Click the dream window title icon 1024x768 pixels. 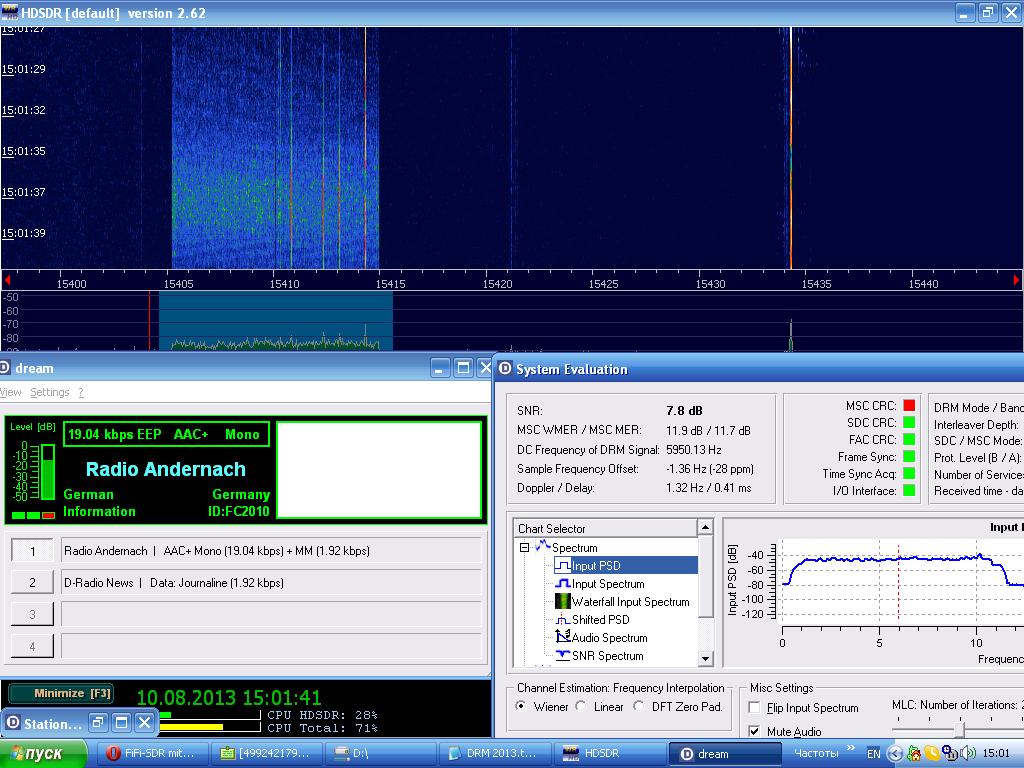pyautogui.click(x=5, y=368)
